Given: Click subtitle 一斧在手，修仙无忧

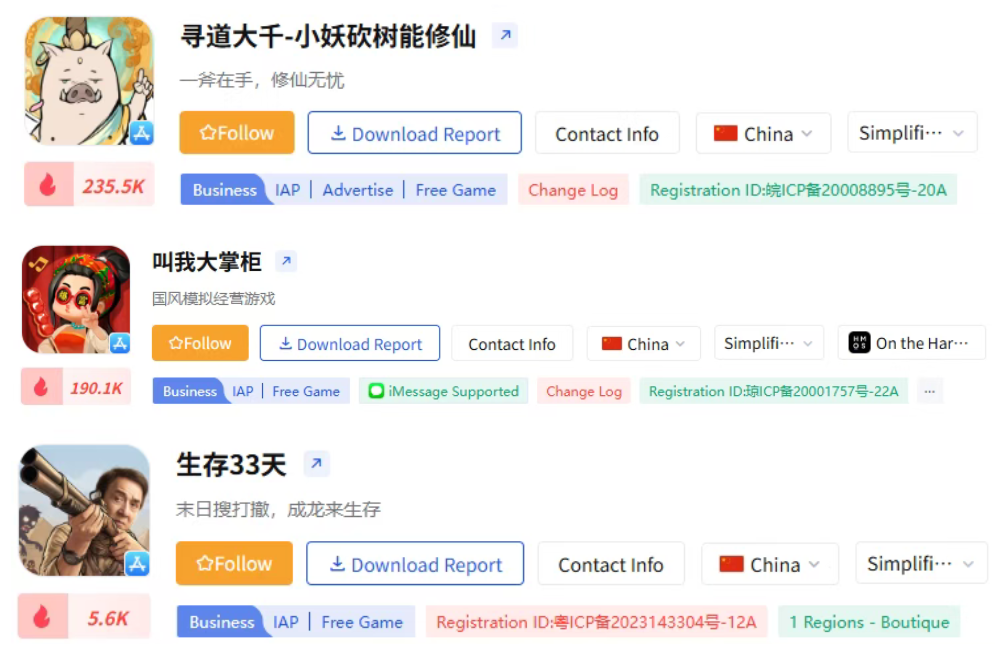Looking at the screenshot, I should tap(262, 80).
